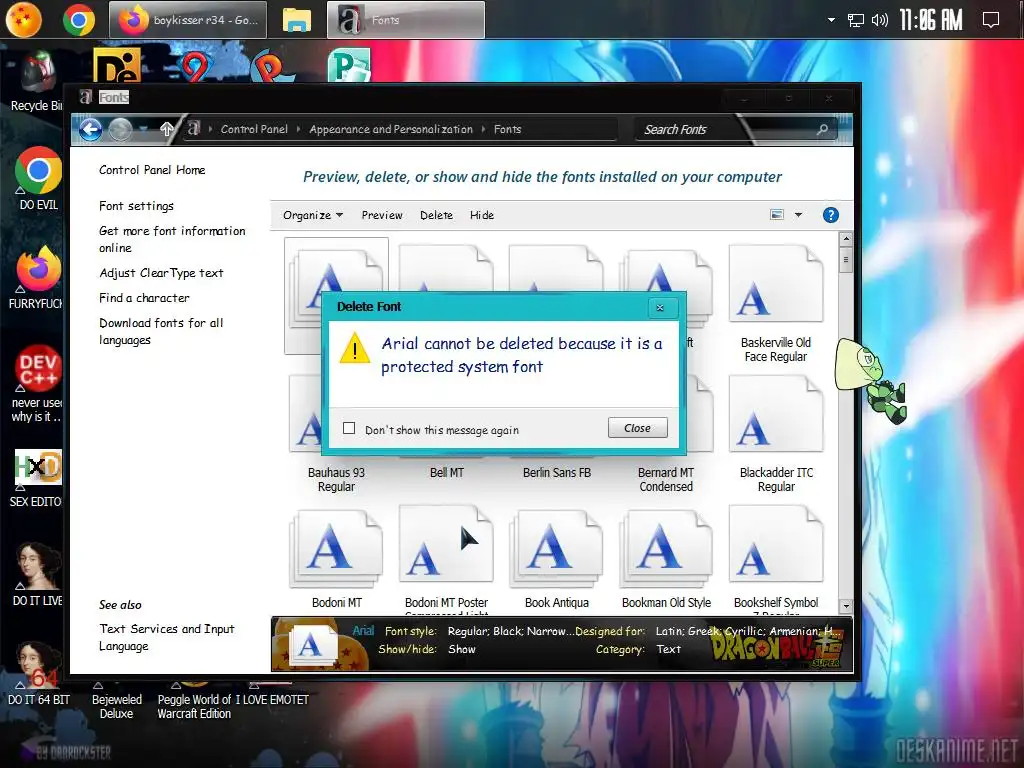This screenshot has width=1024, height=768.
Task: Switch to the Firefox taskbar window
Action: [188, 20]
